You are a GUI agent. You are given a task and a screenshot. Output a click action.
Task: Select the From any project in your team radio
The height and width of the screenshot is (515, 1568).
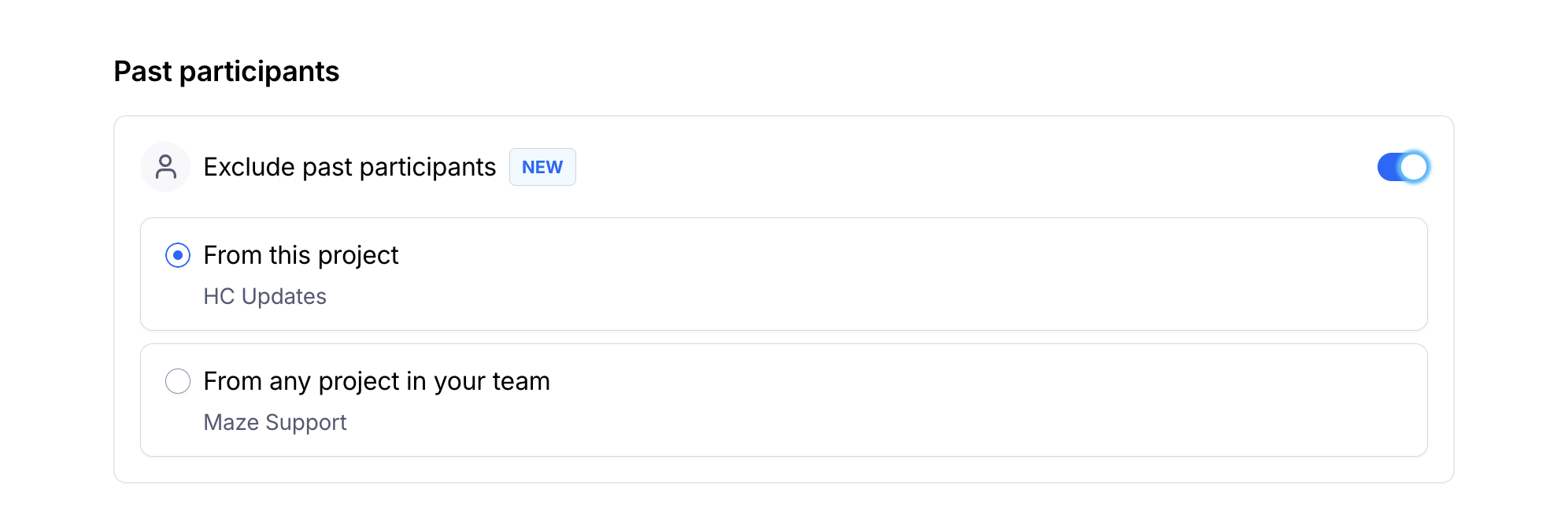pyautogui.click(x=178, y=381)
